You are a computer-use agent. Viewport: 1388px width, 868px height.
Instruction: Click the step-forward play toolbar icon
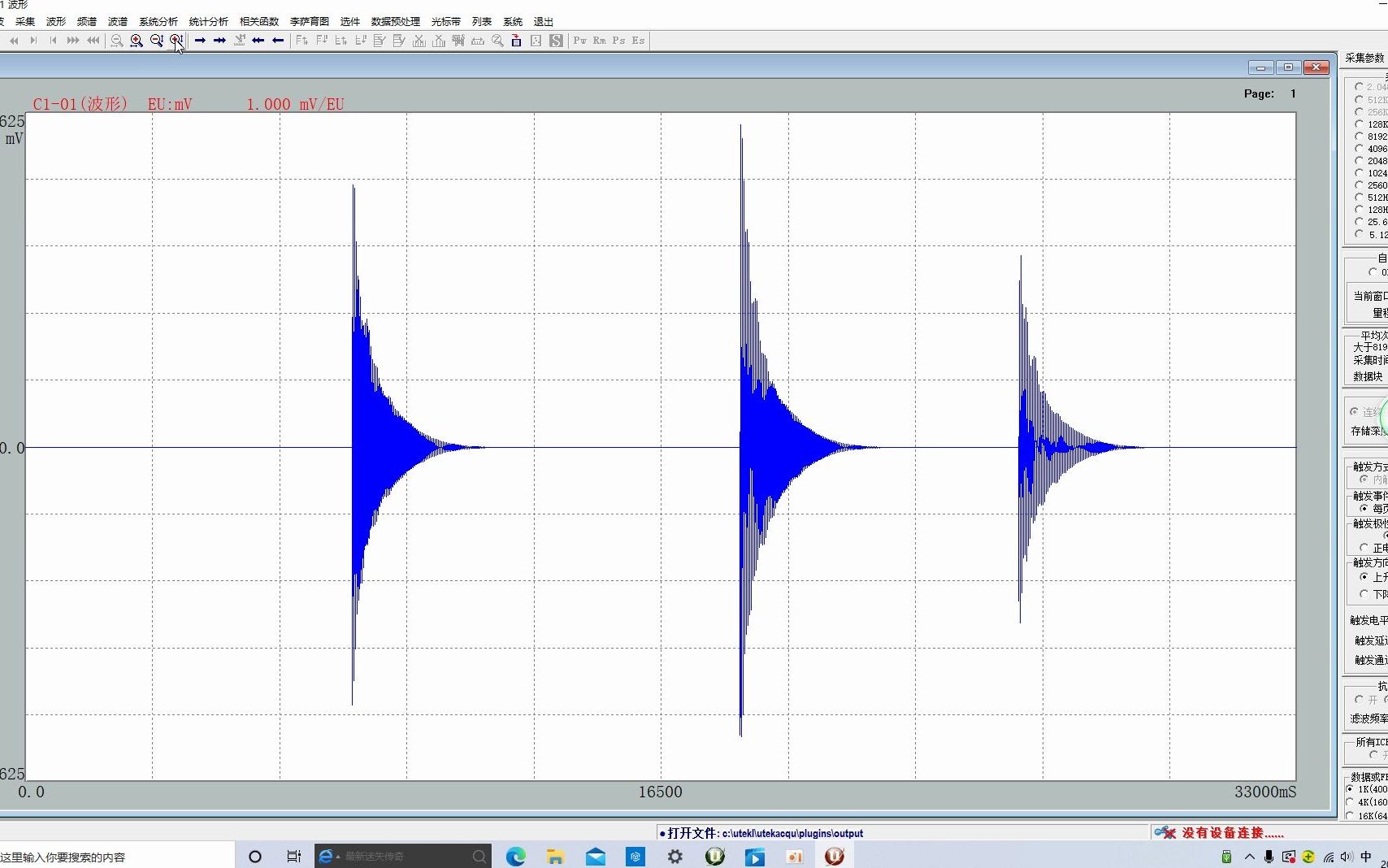pyautogui.click(x=33, y=40)
